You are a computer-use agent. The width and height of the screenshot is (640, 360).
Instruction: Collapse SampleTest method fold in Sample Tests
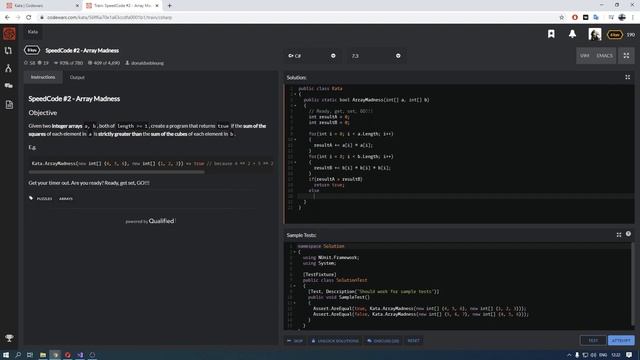tap(295, 303)
